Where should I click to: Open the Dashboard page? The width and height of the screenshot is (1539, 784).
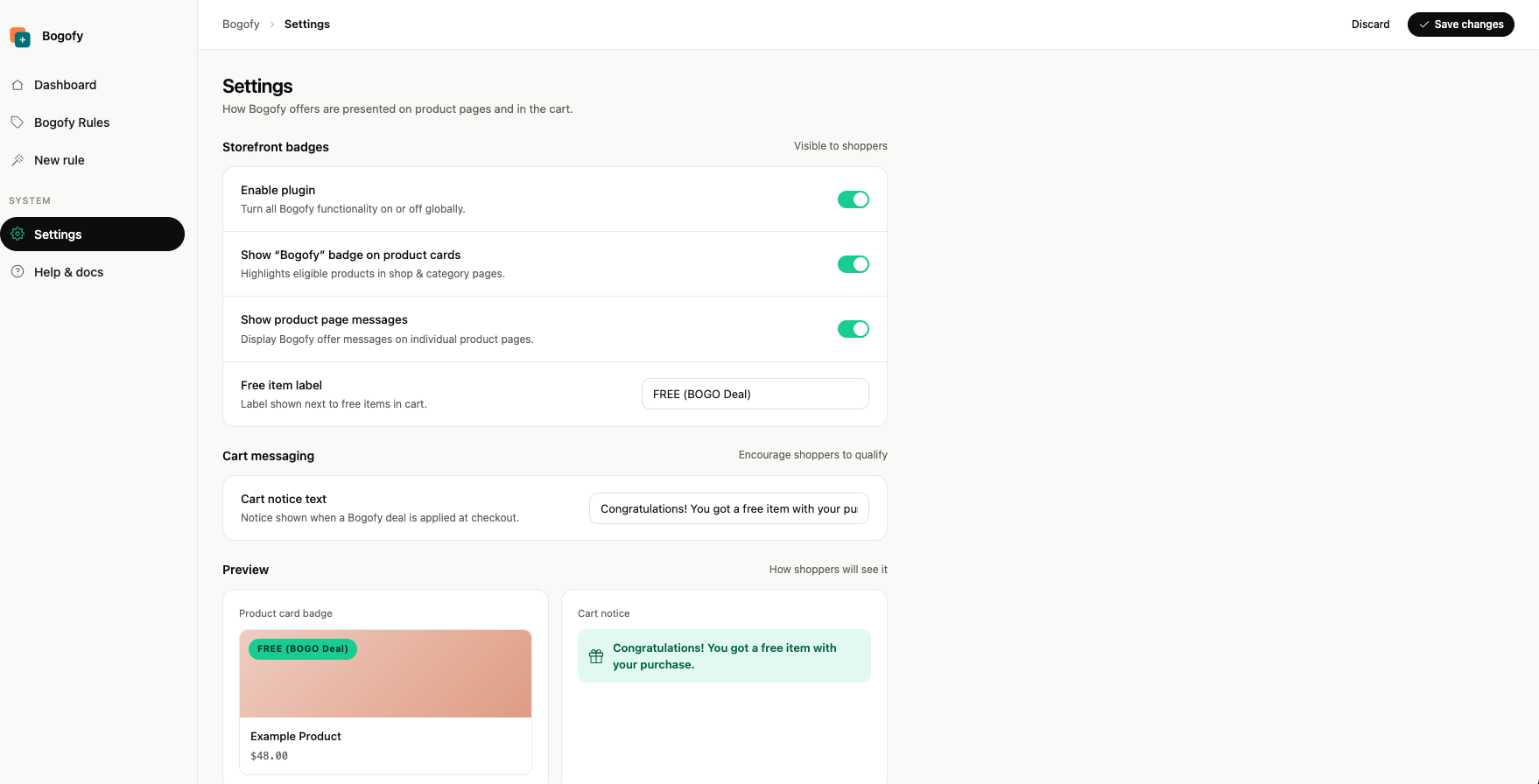(x=92, y=85)
